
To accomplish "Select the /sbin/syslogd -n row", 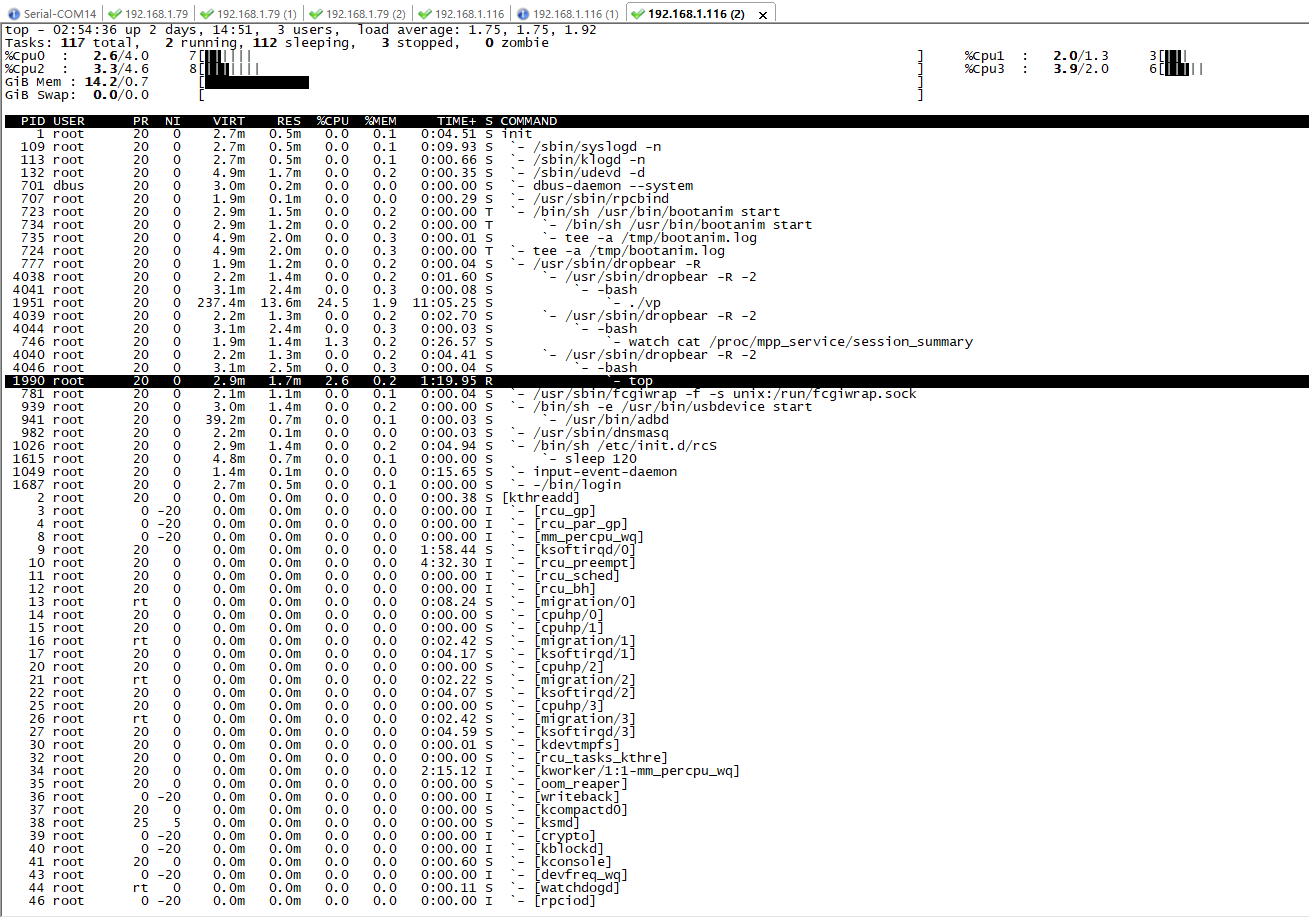I will click(x=654, y=147).
